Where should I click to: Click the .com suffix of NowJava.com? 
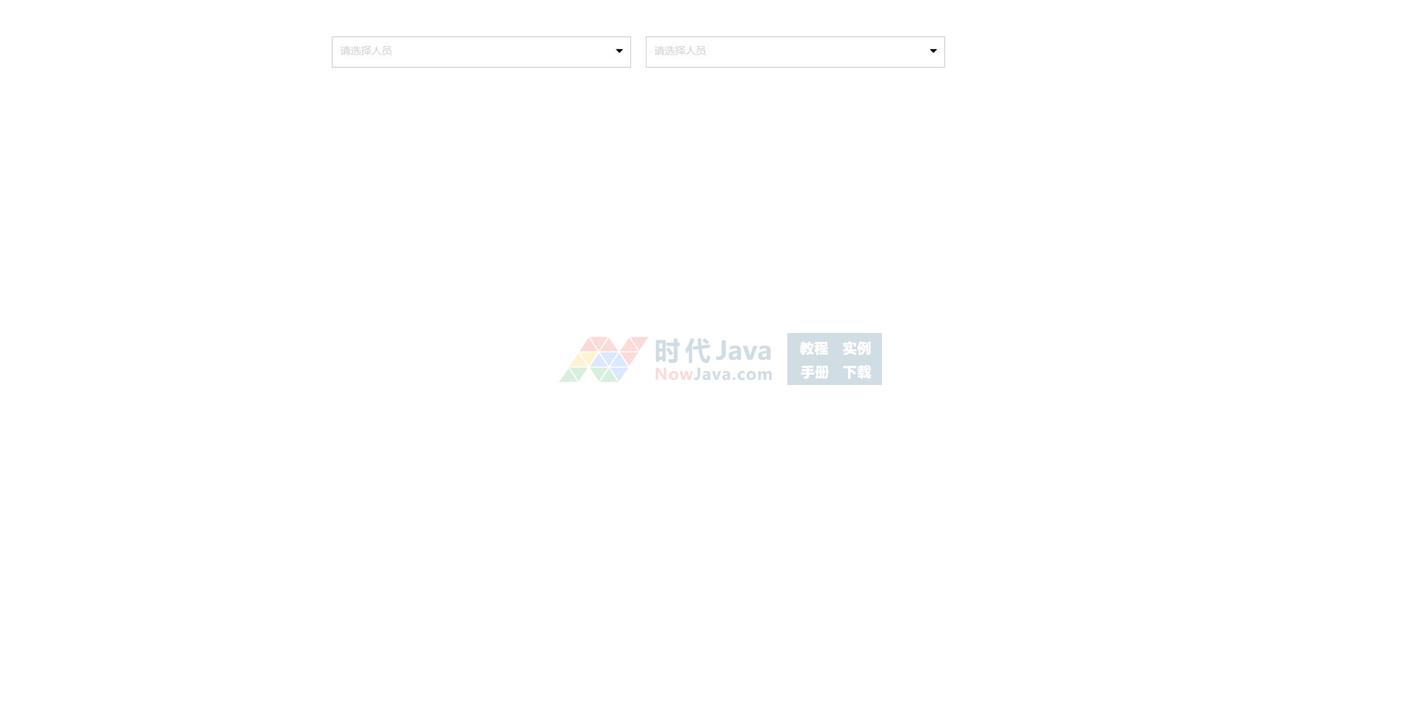click(x=753, y=375)
